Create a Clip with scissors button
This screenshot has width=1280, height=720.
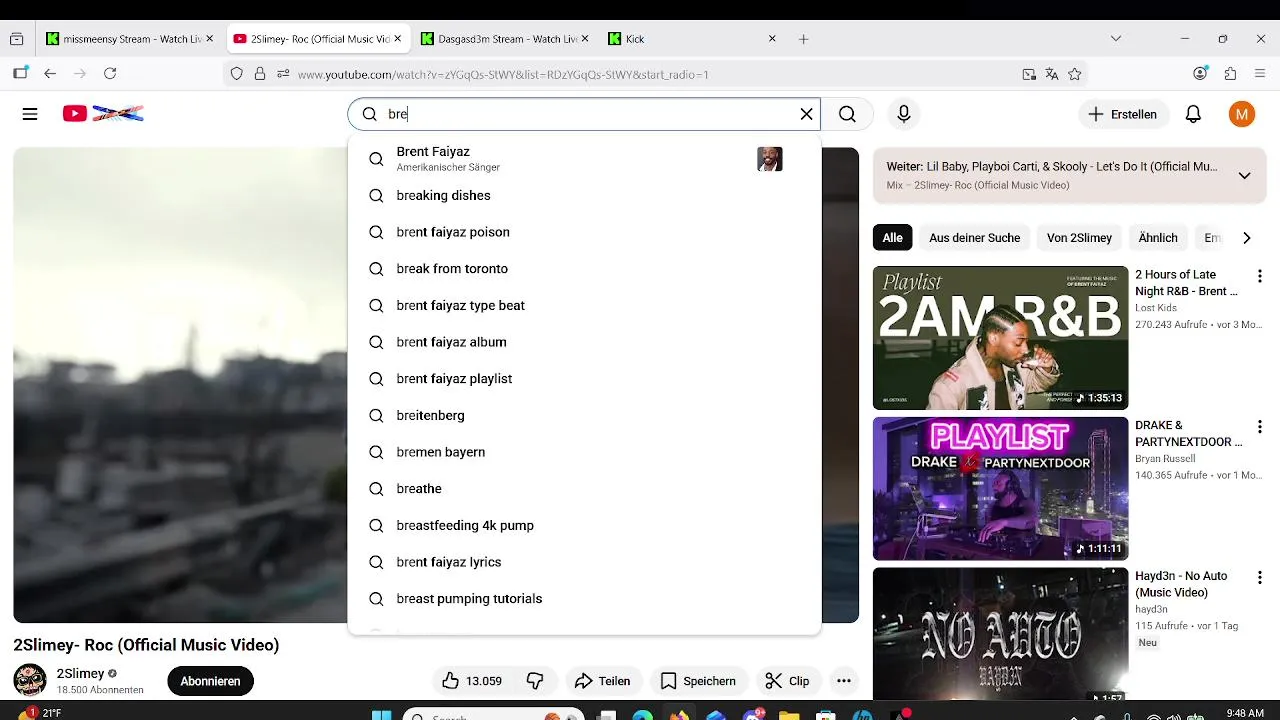tap(787, 681)
